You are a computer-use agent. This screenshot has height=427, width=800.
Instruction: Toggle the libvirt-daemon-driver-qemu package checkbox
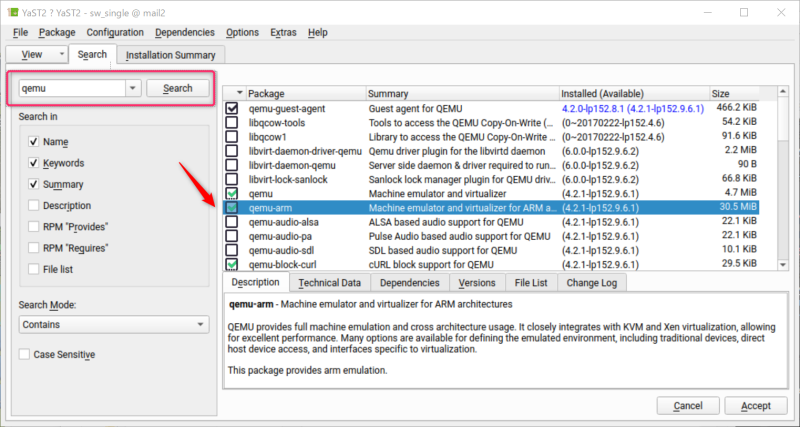click(232, 151)
